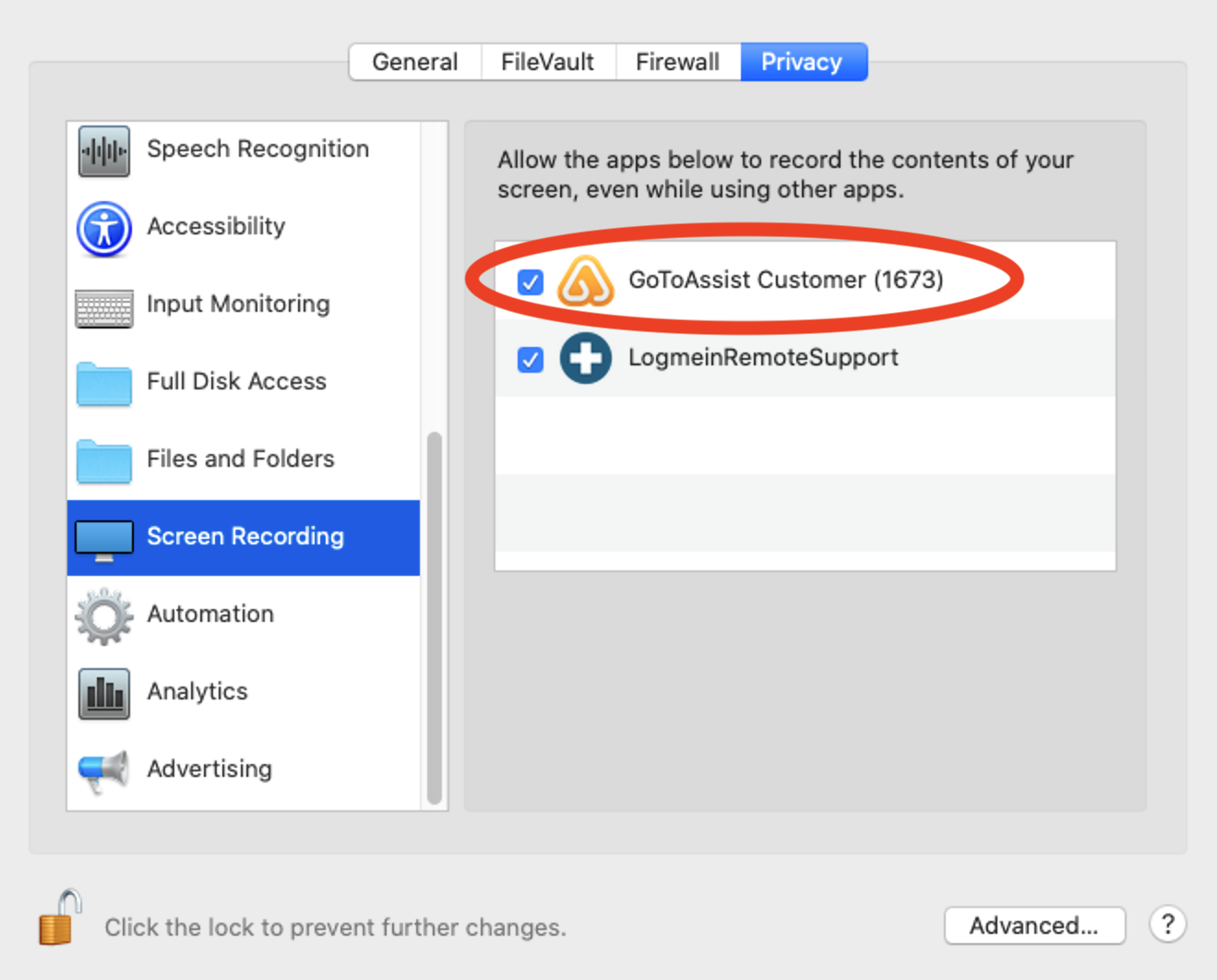Switch to the General tab
The image size is (1217, 980).
415,62
